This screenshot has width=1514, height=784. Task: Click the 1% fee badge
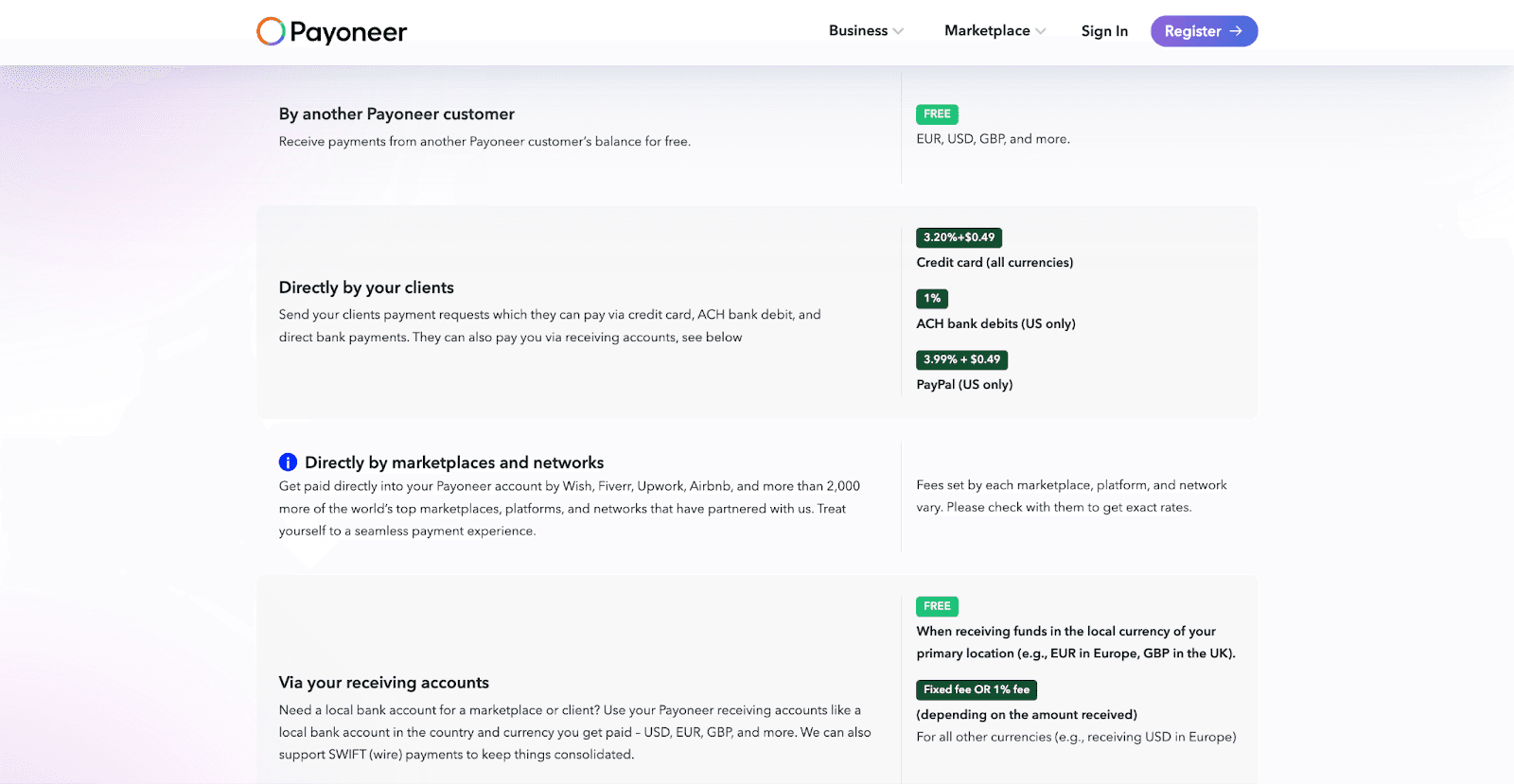[932, 299]
